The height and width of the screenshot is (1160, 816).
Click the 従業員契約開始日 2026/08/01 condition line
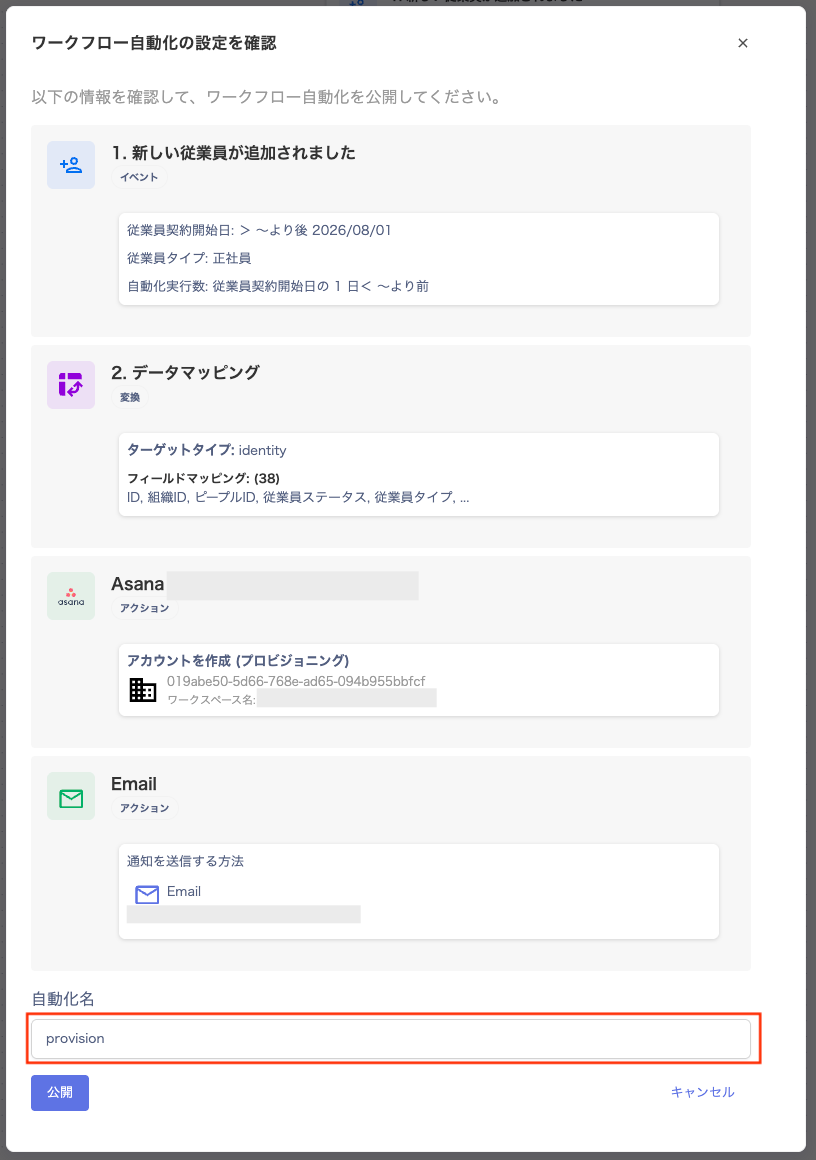tap(259, 230)
